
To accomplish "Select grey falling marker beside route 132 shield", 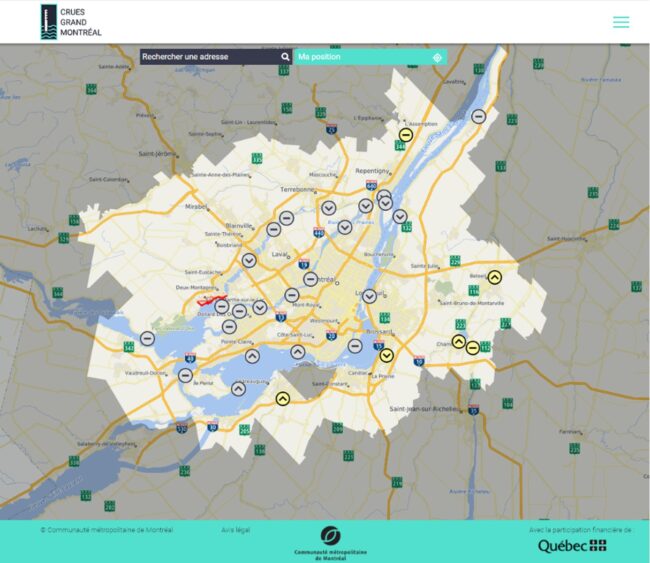I will tap(400, 216).
